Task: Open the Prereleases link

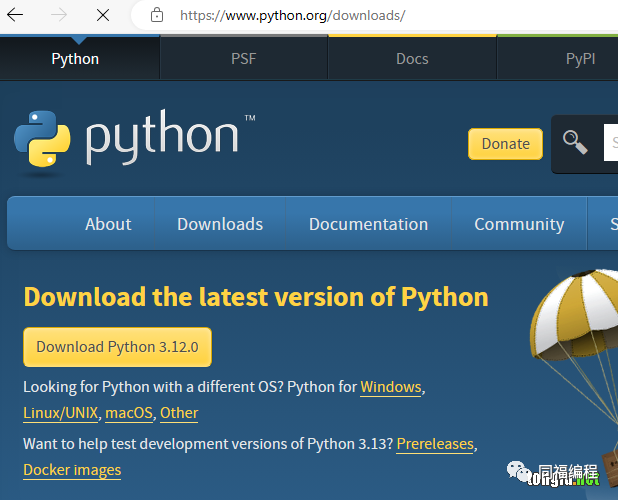Action: [435, 444]
